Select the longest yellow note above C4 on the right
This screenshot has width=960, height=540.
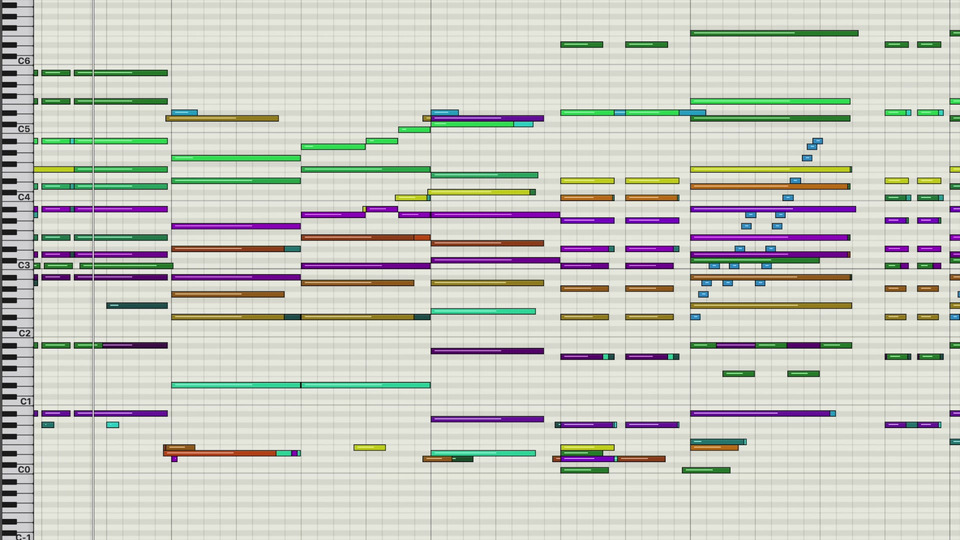[771, 170]
